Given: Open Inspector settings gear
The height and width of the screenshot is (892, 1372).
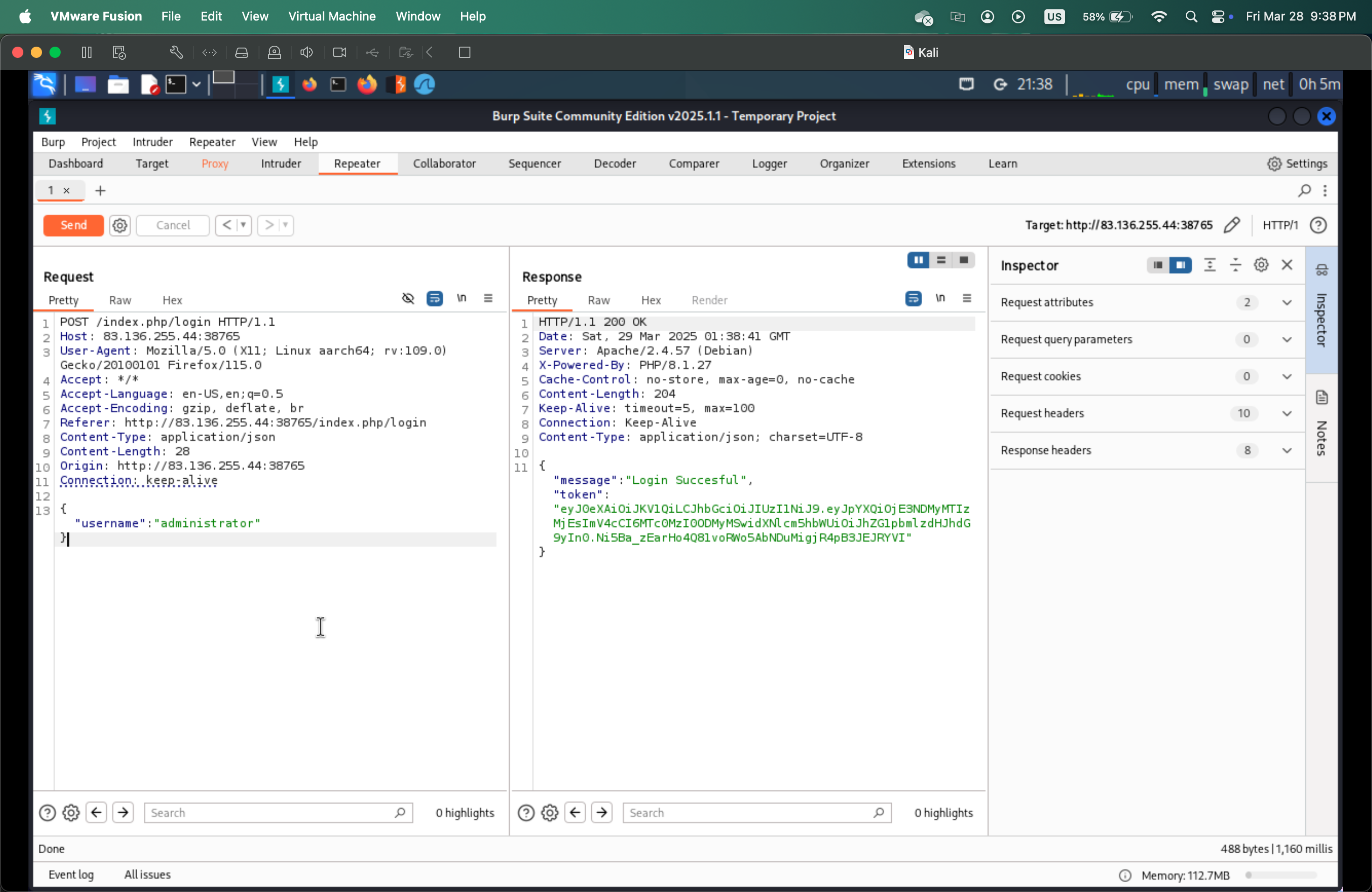Looking at the screenshot, I should [x=1261, y=265].
